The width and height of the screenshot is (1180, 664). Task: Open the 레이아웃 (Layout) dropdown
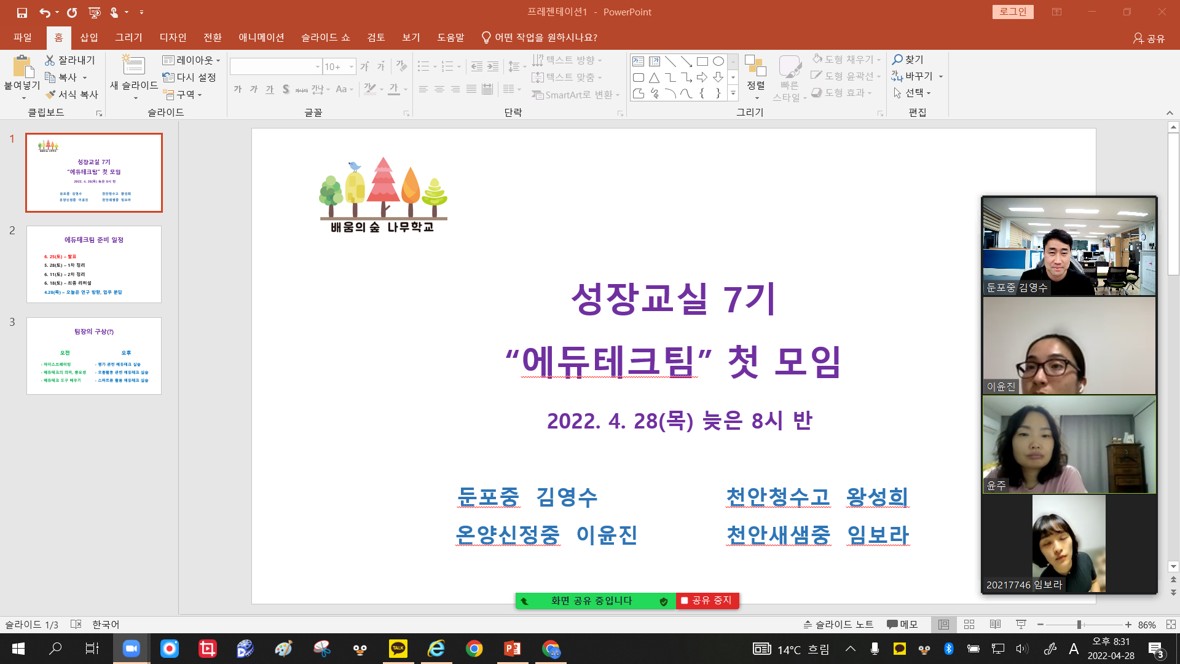click(192, 61)
